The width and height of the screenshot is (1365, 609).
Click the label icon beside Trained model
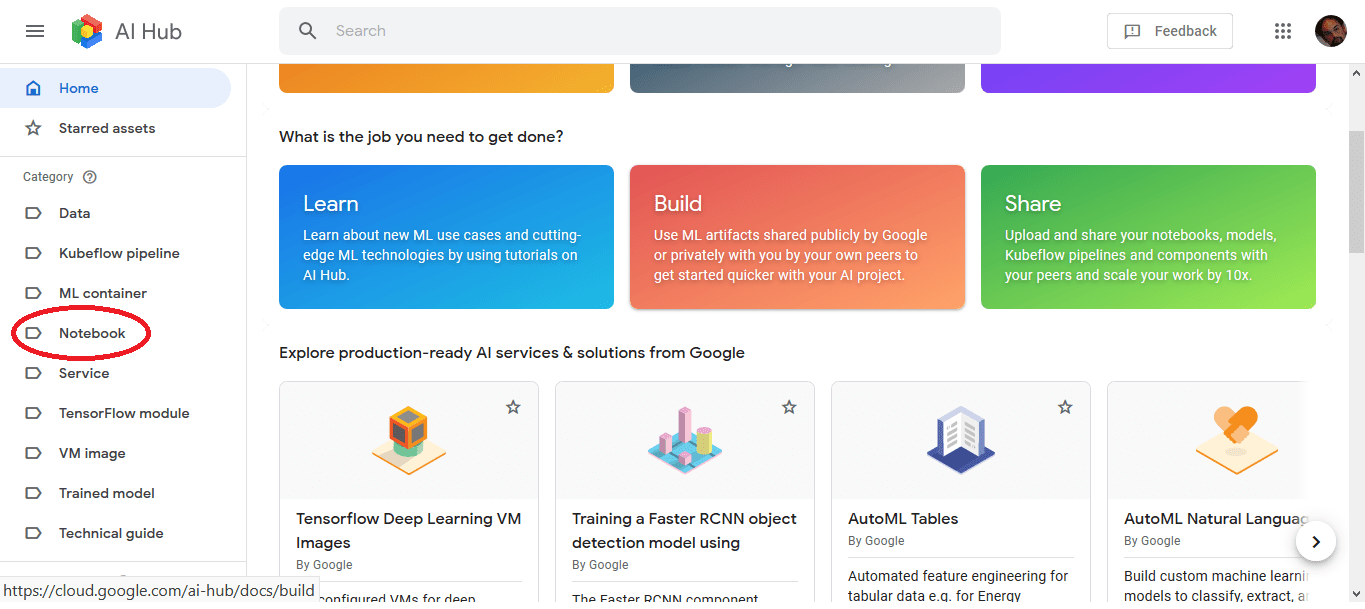[x=33, y=493]
